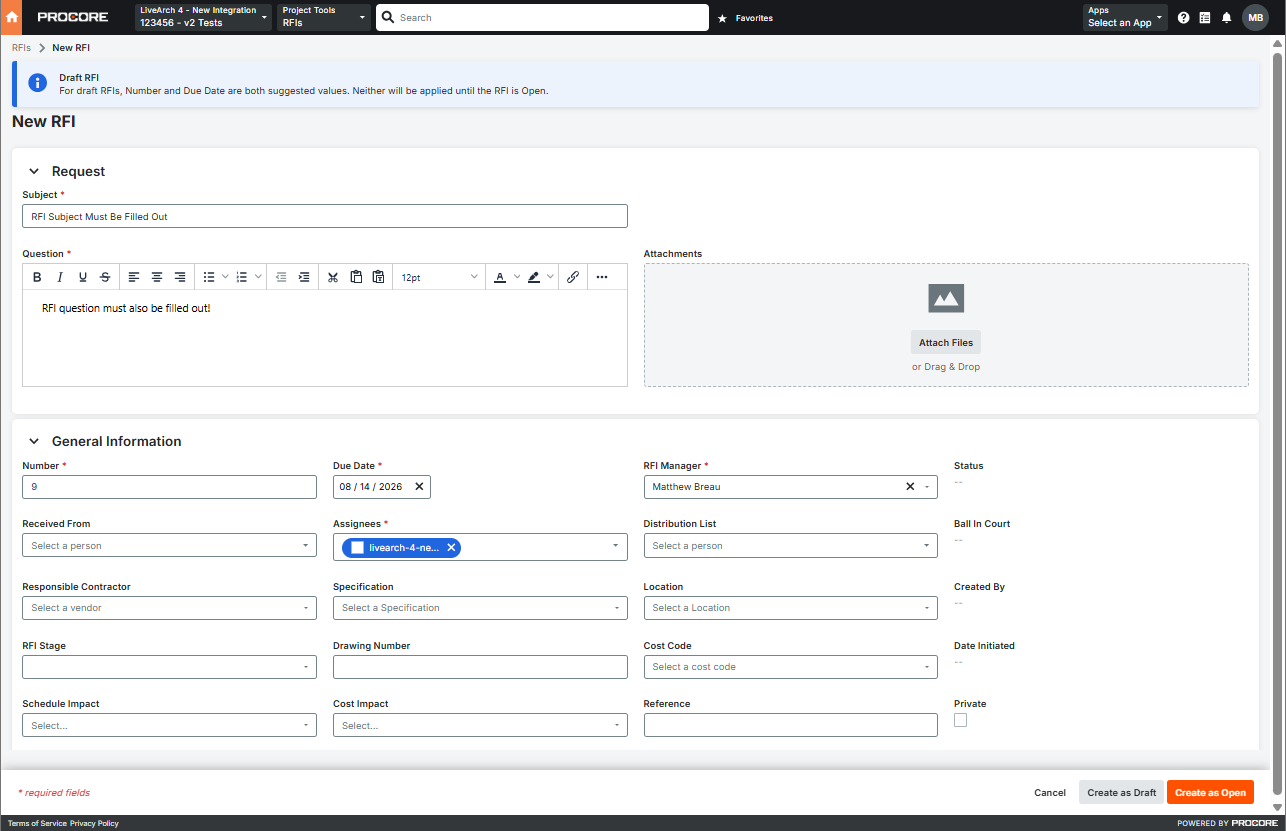Increase indent in the editor
This screenshot has height=831, width=1286.
(x=304, y=277)
